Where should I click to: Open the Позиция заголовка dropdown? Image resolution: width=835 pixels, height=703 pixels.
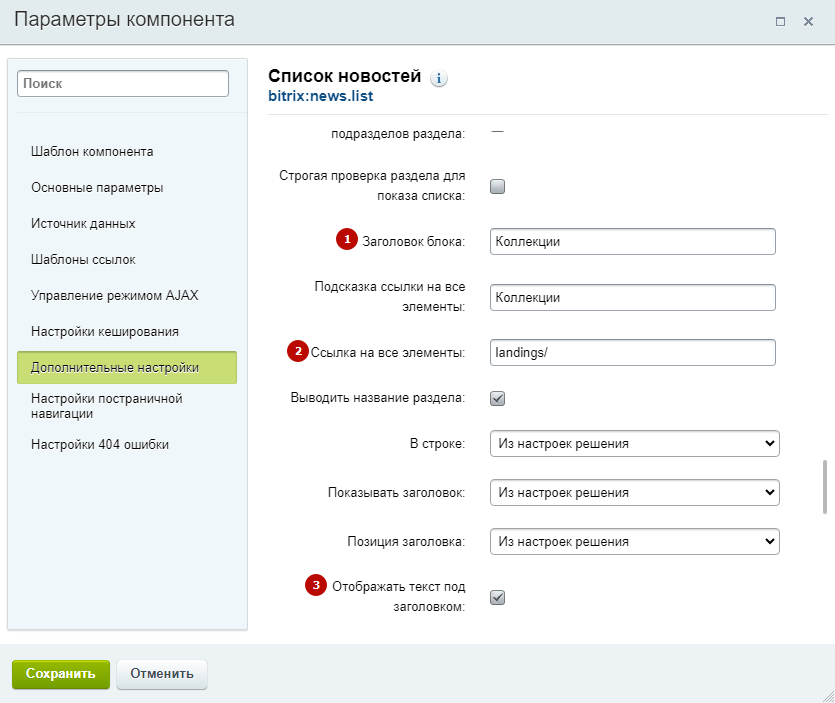click(635, 542)
